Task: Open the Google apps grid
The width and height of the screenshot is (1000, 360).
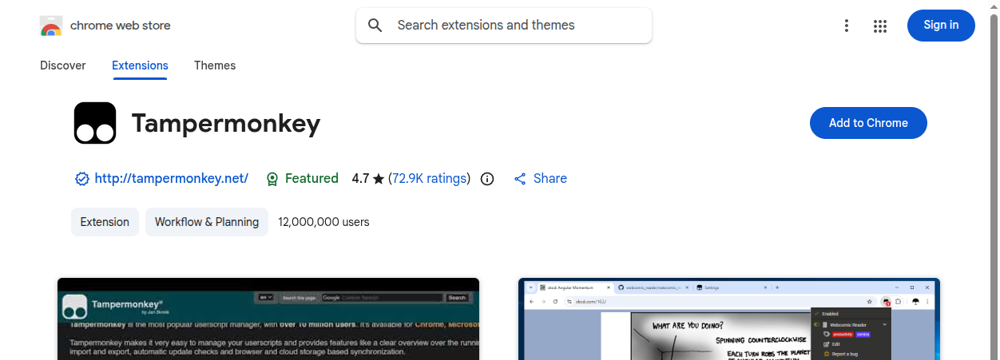Action: point(880,26)
